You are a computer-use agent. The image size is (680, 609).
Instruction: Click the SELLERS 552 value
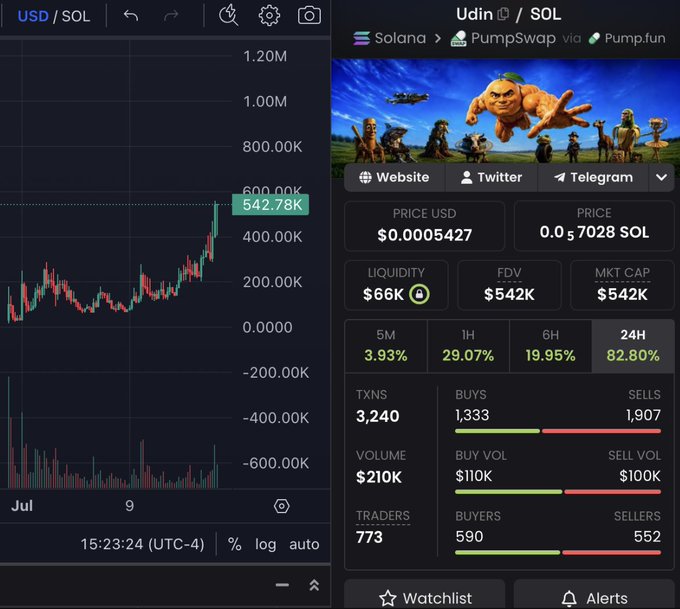[x=647, y=537]
